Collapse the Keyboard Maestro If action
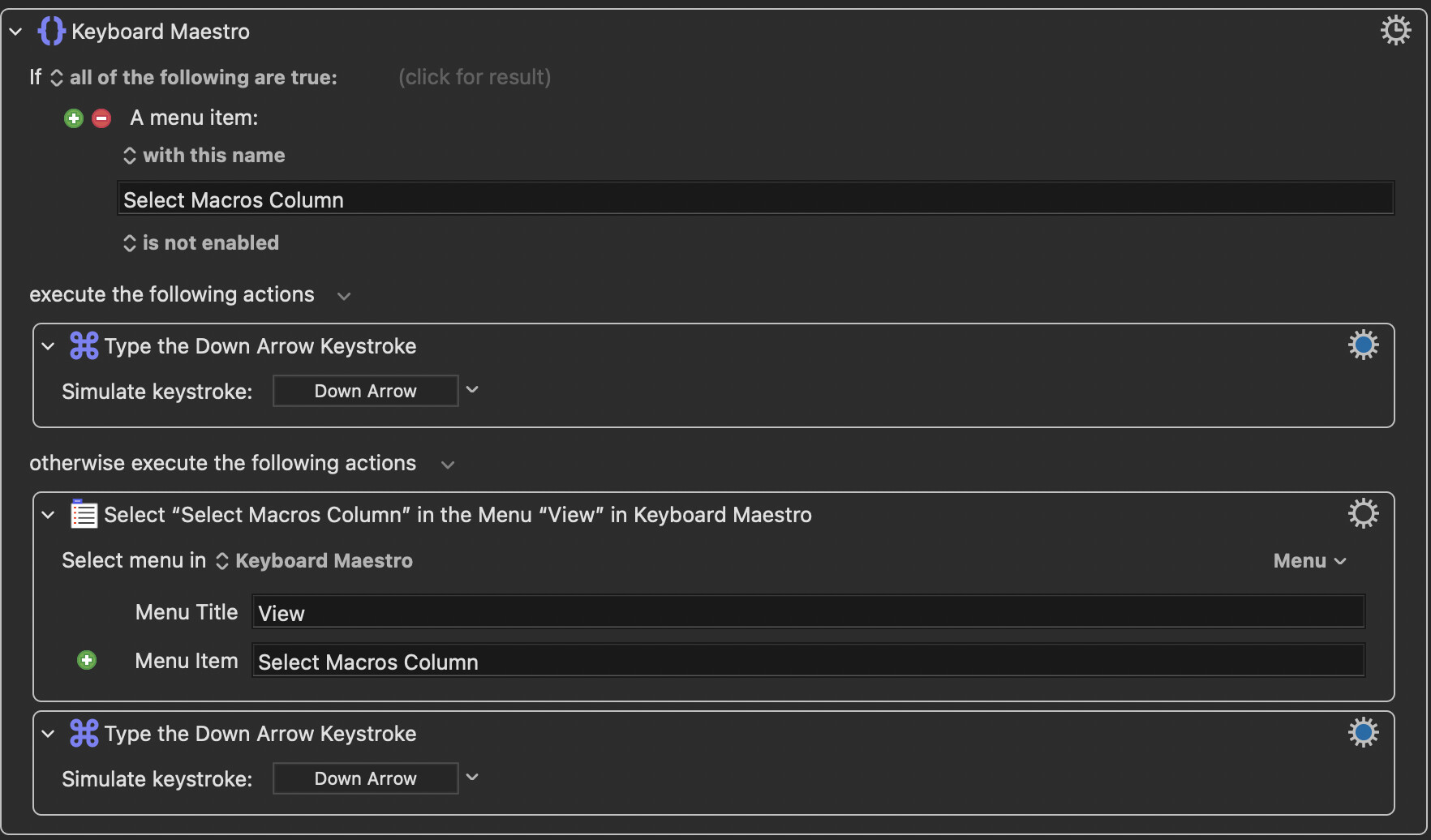Image resolution: width=1431 pixels, height=840 pixels. pos(15,32)
